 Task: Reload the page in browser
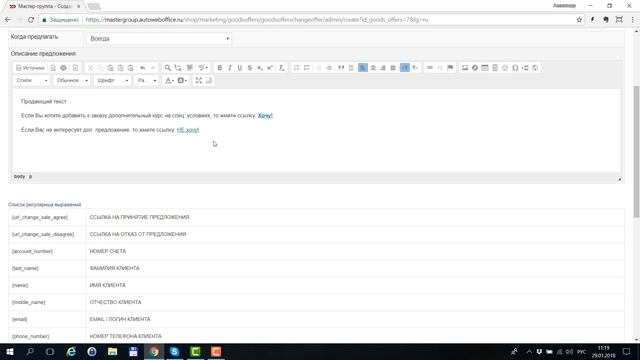coord(31,20)
